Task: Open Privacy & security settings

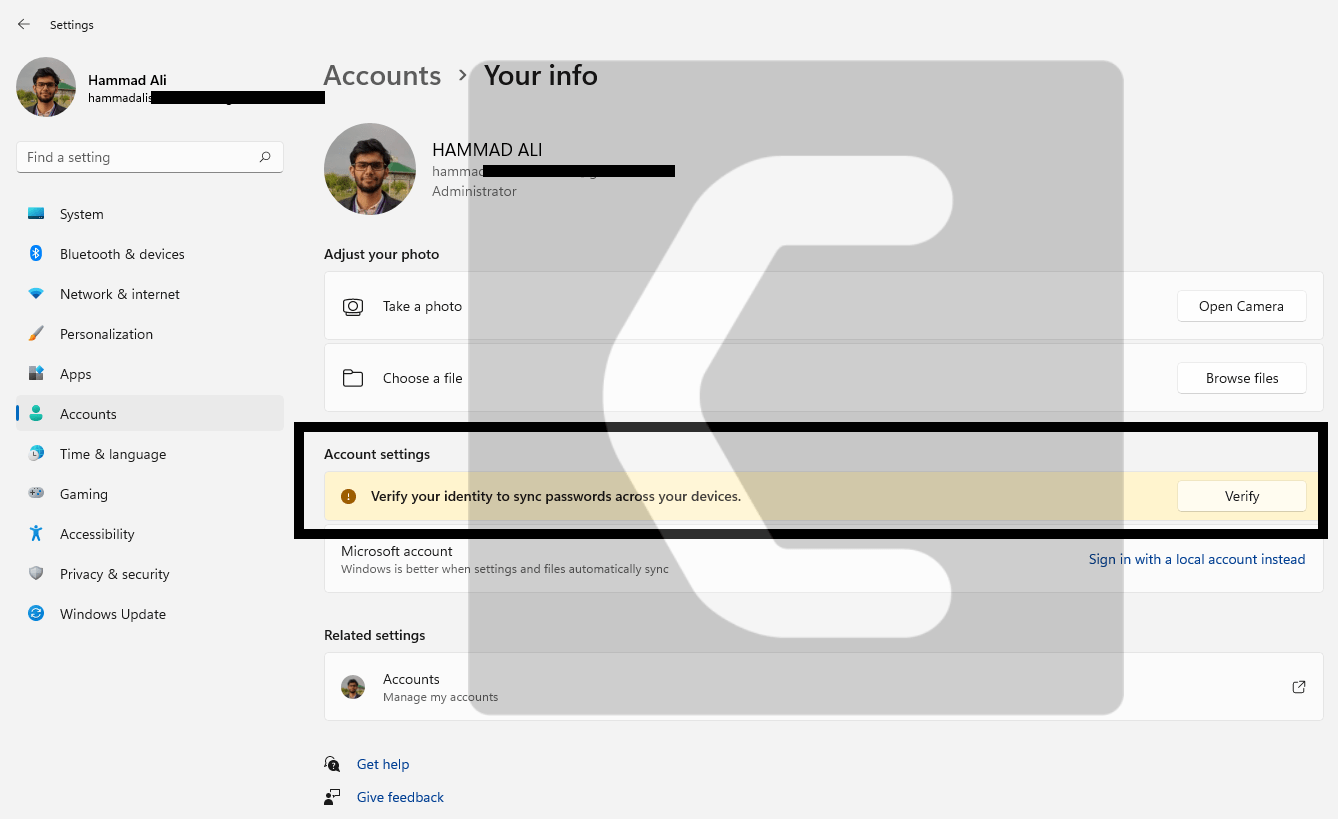Action: [x=150, y=574]
